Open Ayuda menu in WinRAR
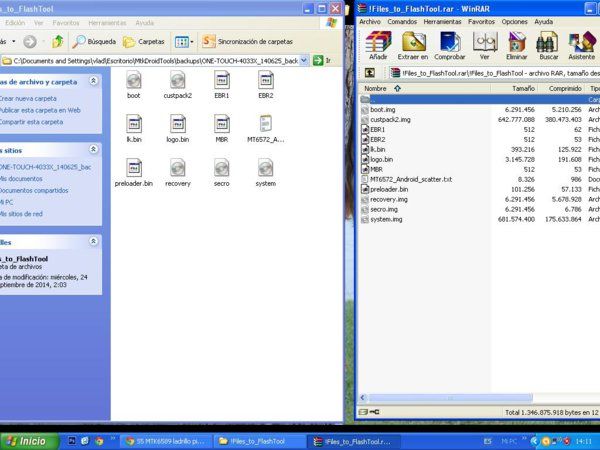 tap(543, 22)
